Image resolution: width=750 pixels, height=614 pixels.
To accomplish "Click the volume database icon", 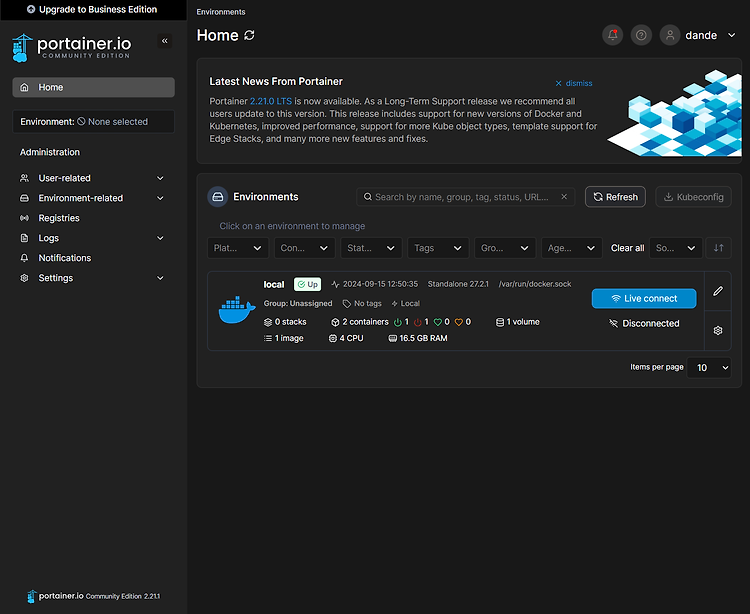I will pos(500,322).
